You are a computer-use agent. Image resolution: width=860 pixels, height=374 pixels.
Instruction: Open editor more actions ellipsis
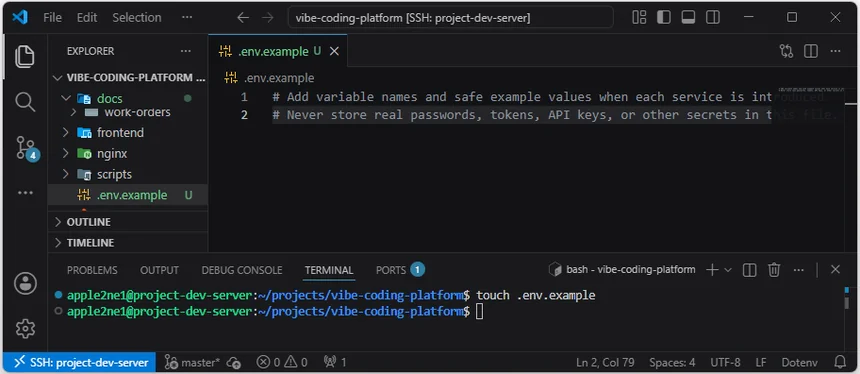point(835,52)
